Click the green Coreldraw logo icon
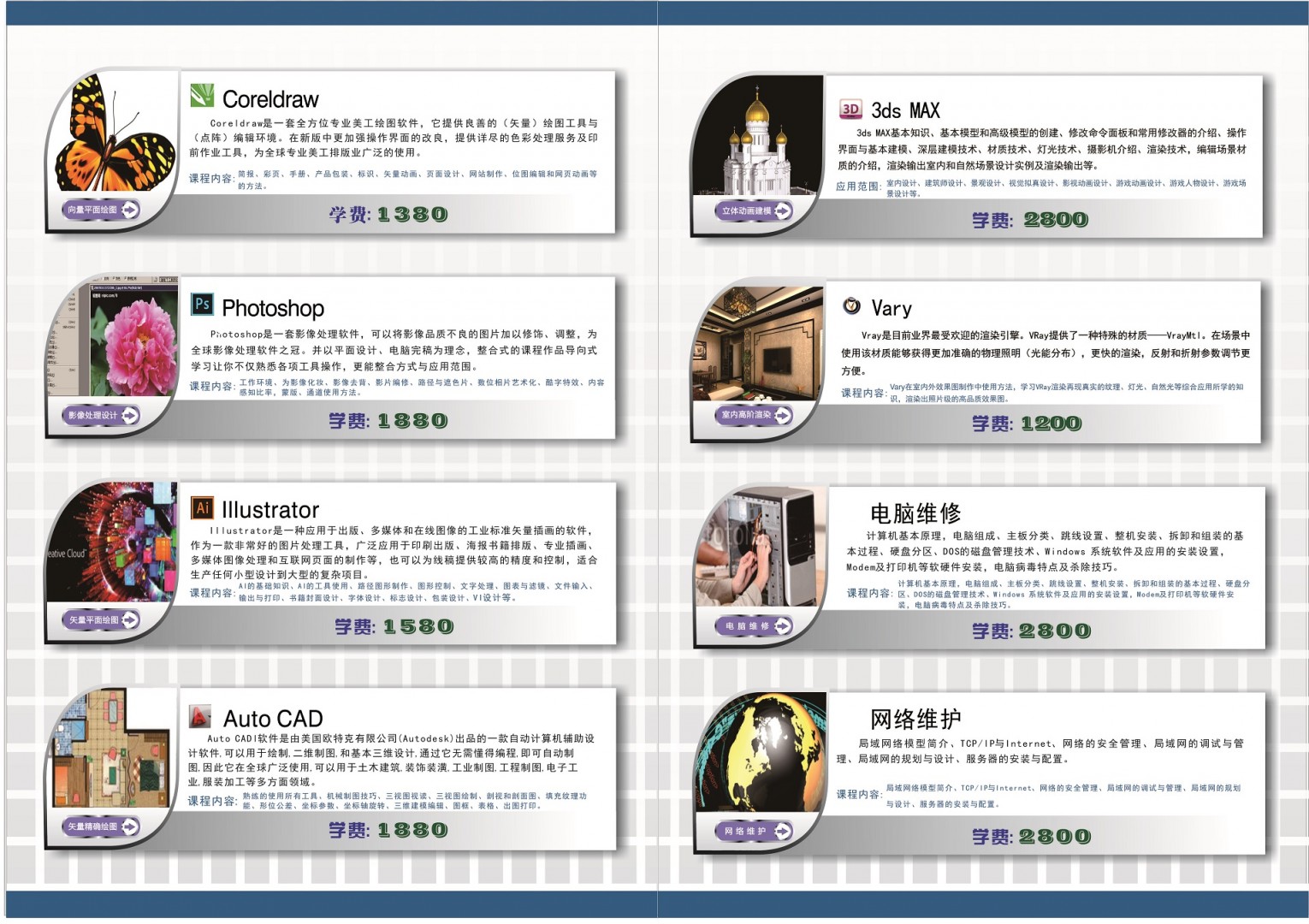The image size is (1309, 924). [201, 96]
